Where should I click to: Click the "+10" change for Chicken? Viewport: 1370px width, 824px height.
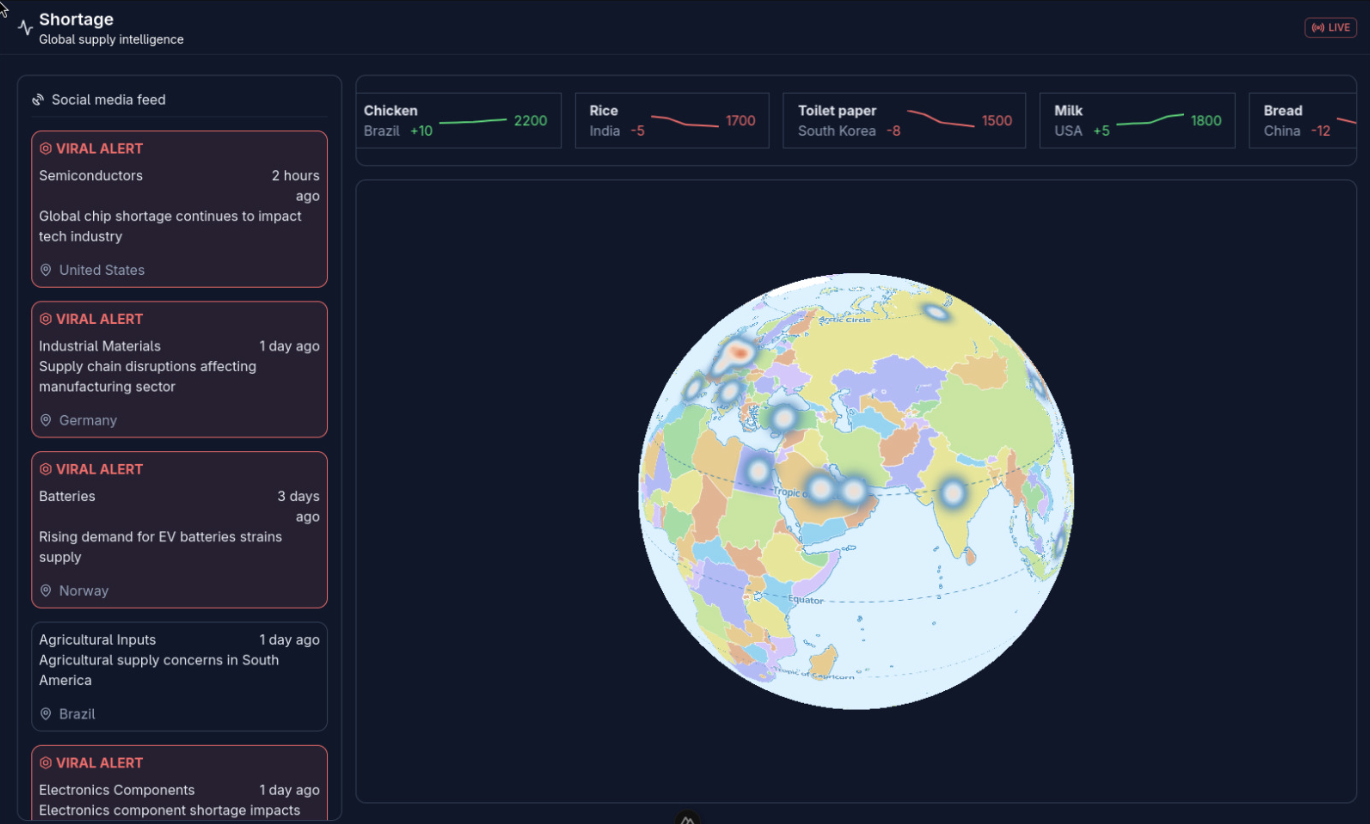pyautogui.click(x=421, y=131)
